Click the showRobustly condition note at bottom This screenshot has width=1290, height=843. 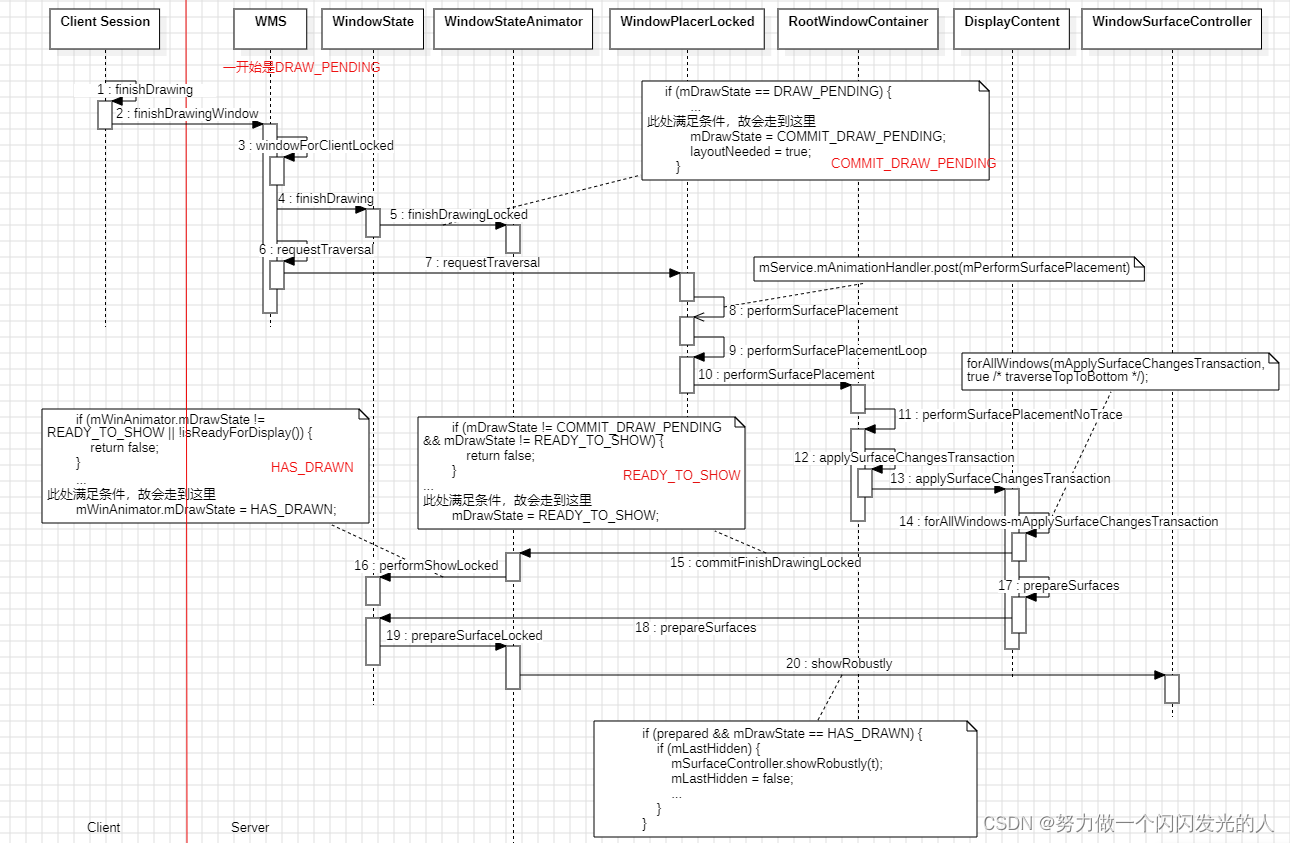[x=785, y=778]
